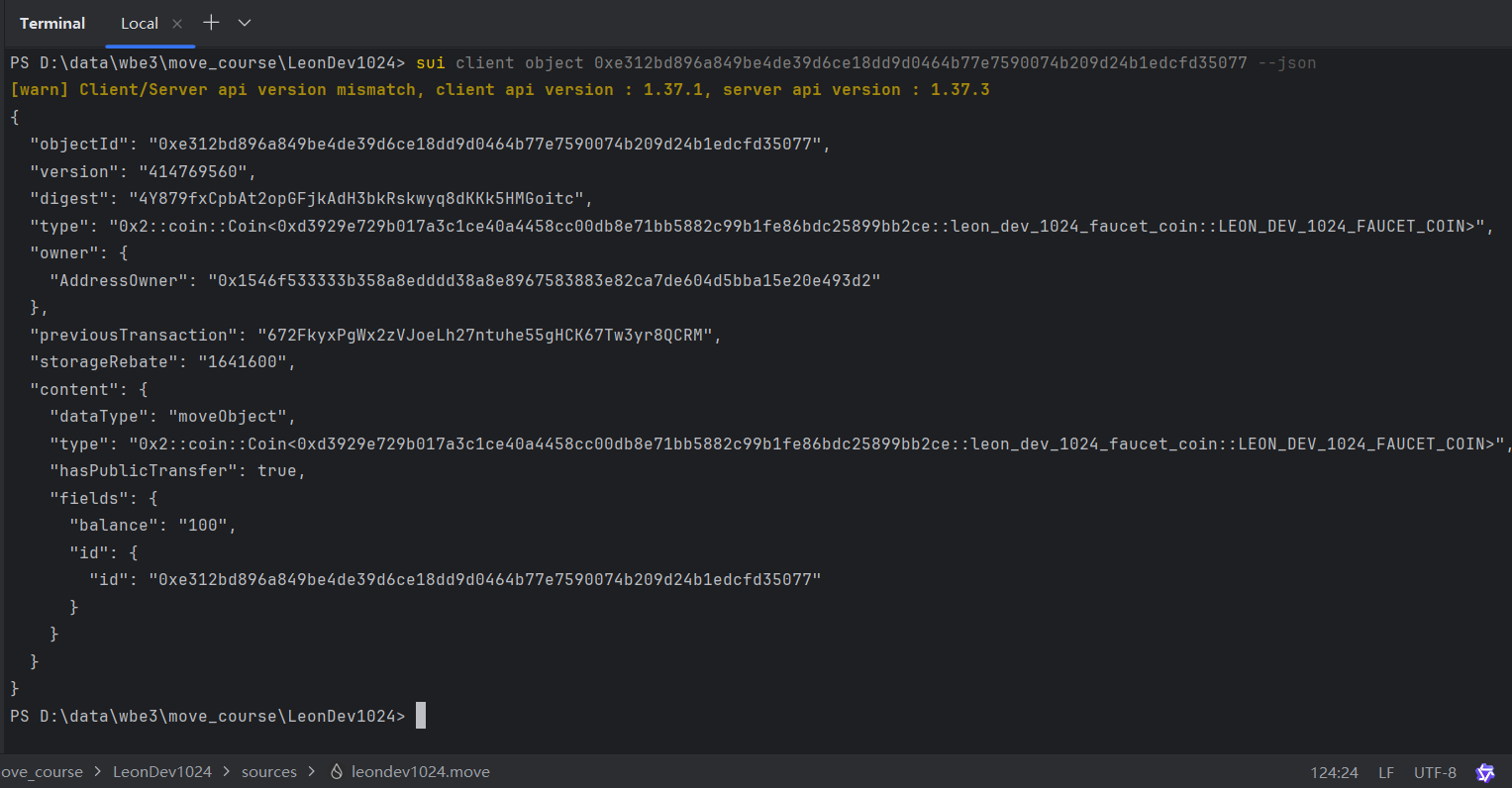Click the "content": { line

pos(88,390)
